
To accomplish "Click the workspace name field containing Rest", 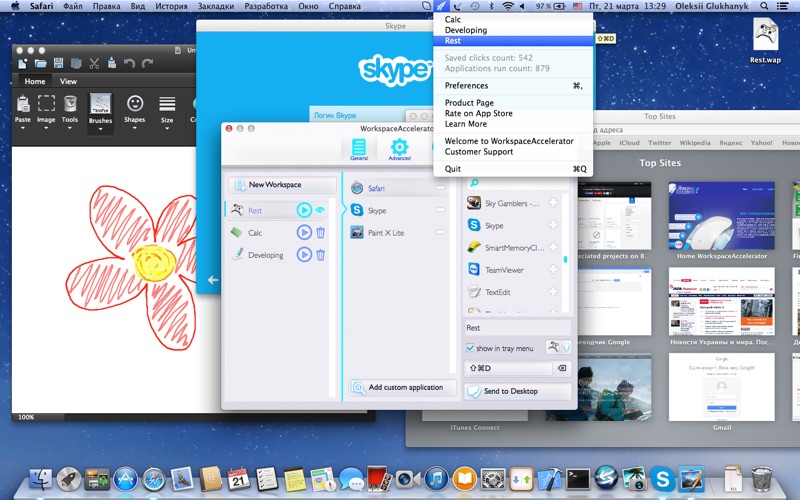I will click(x=517, y=328).
